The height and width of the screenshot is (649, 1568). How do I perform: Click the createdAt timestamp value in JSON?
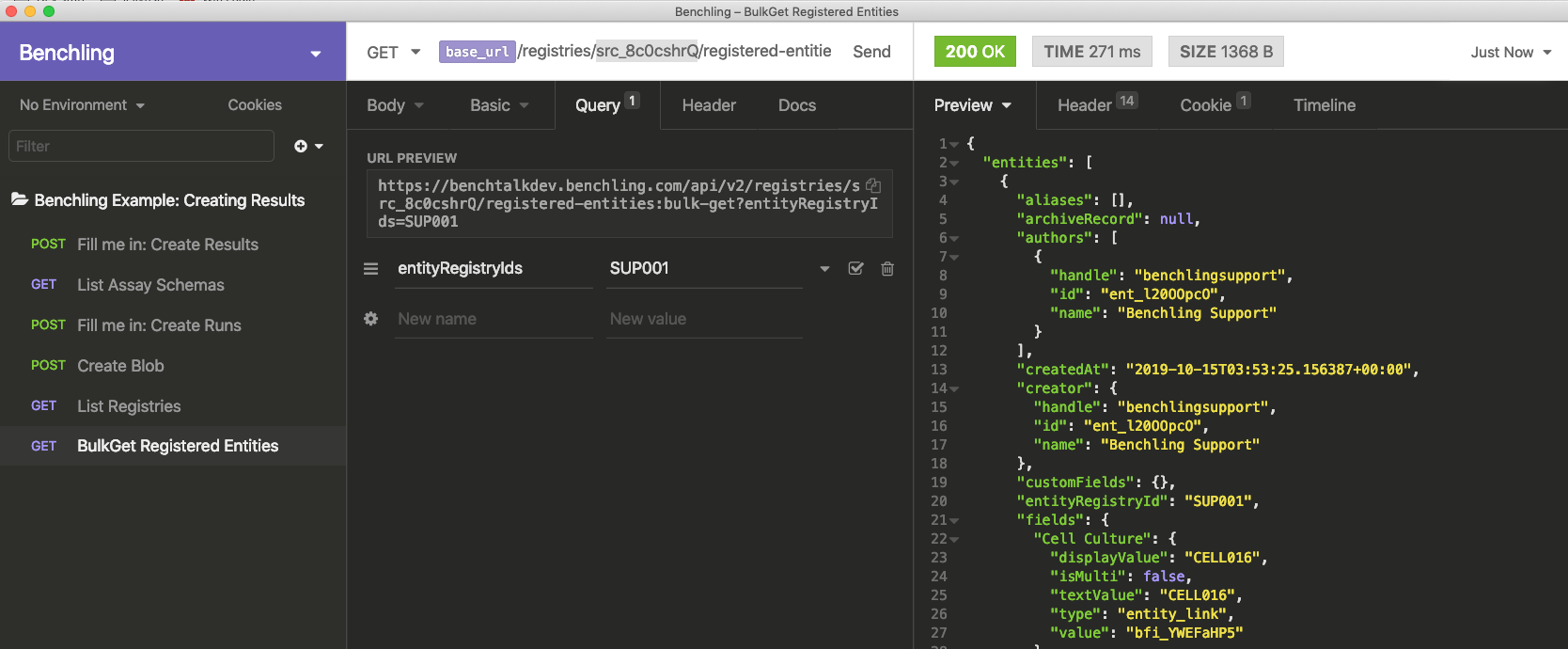click(1268, 370)
